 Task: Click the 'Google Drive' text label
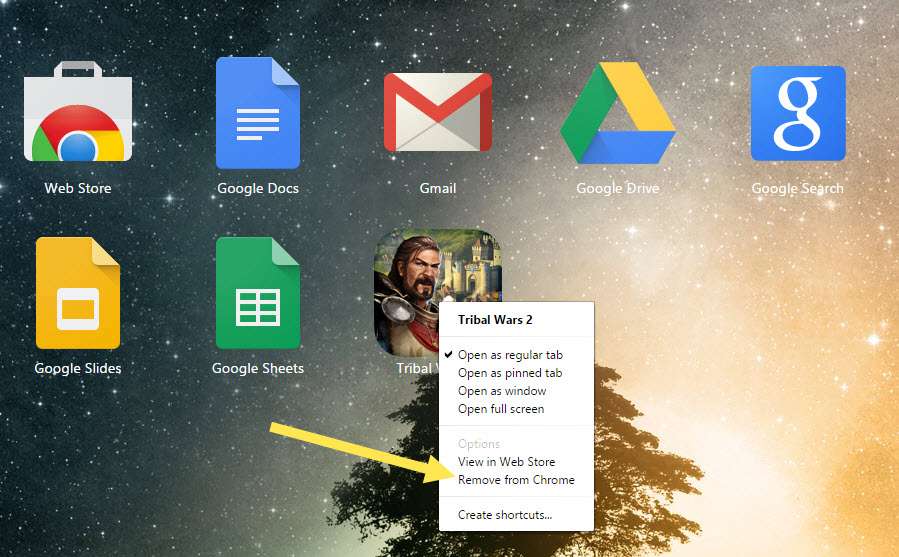click(x=617, y=188)
